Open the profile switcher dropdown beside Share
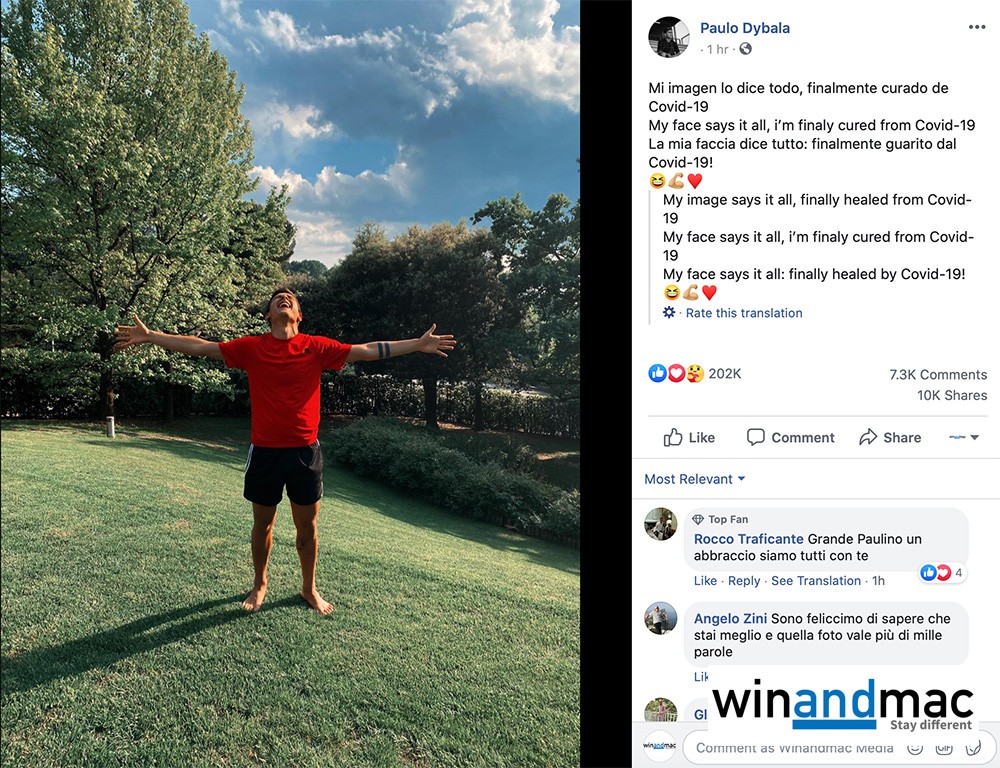1000x768 pixels. click(964, 438)
